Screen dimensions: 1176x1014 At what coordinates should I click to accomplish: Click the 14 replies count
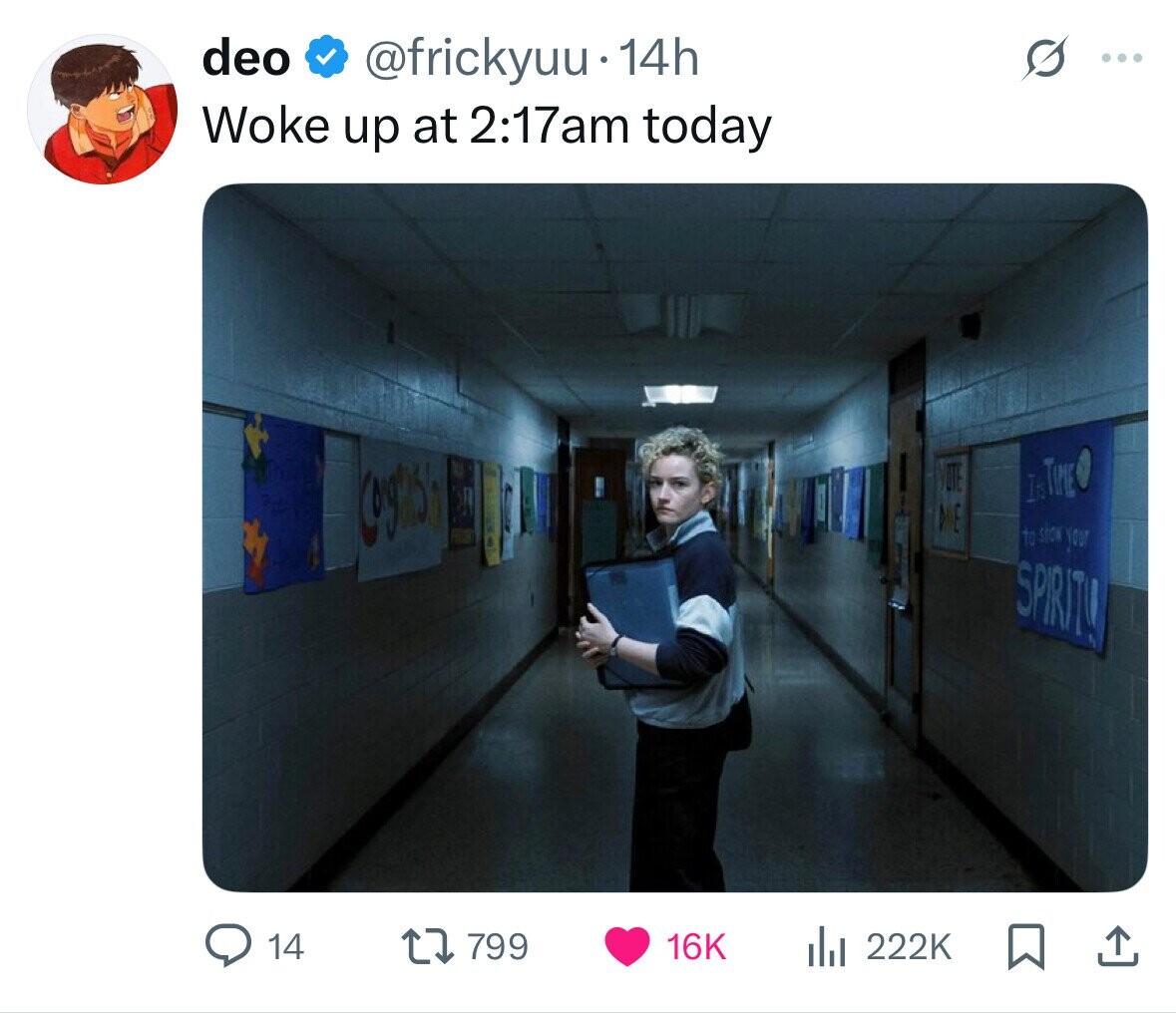coord(285,946)
